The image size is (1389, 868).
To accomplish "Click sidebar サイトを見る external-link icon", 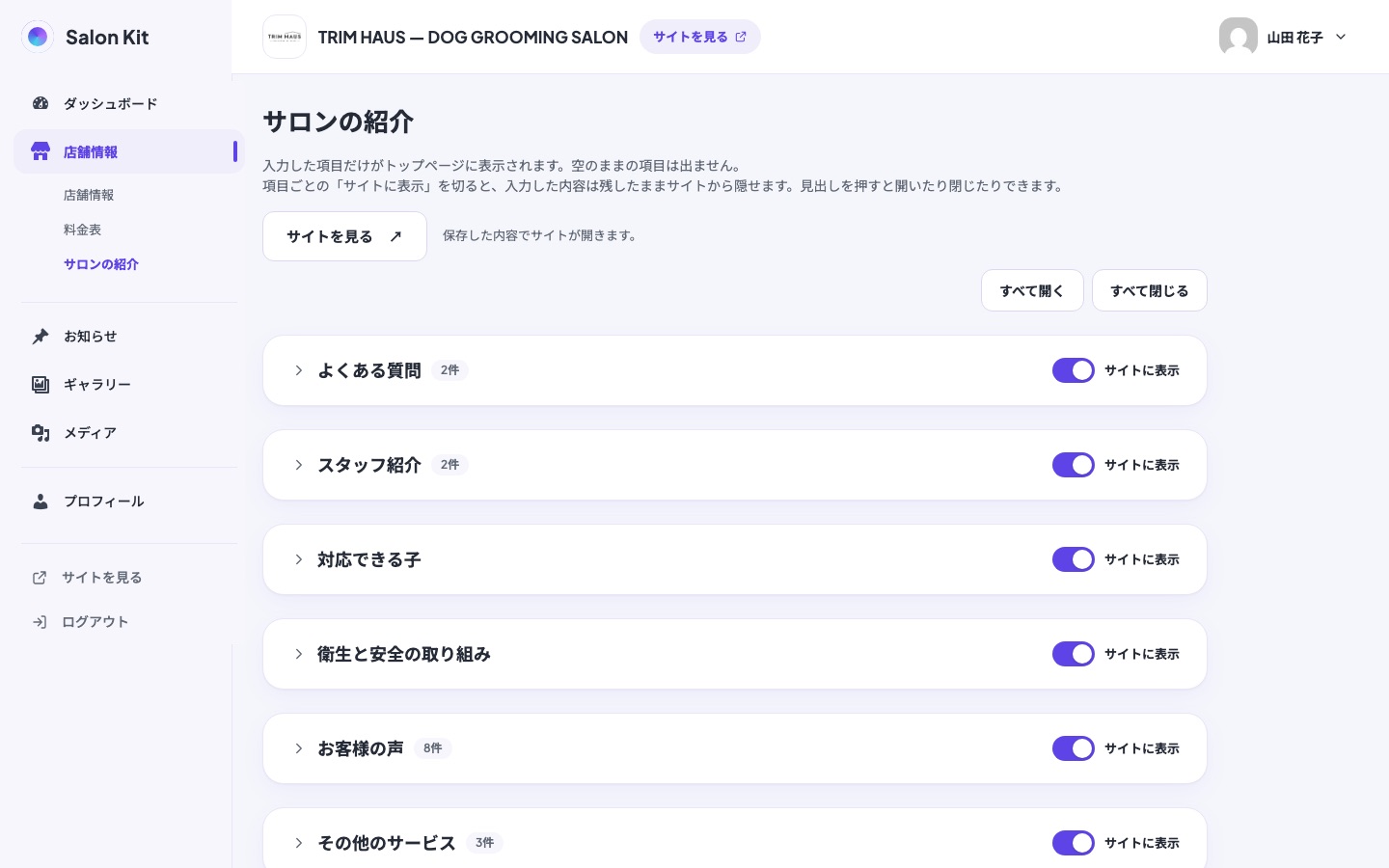I will tap(40, 578).
